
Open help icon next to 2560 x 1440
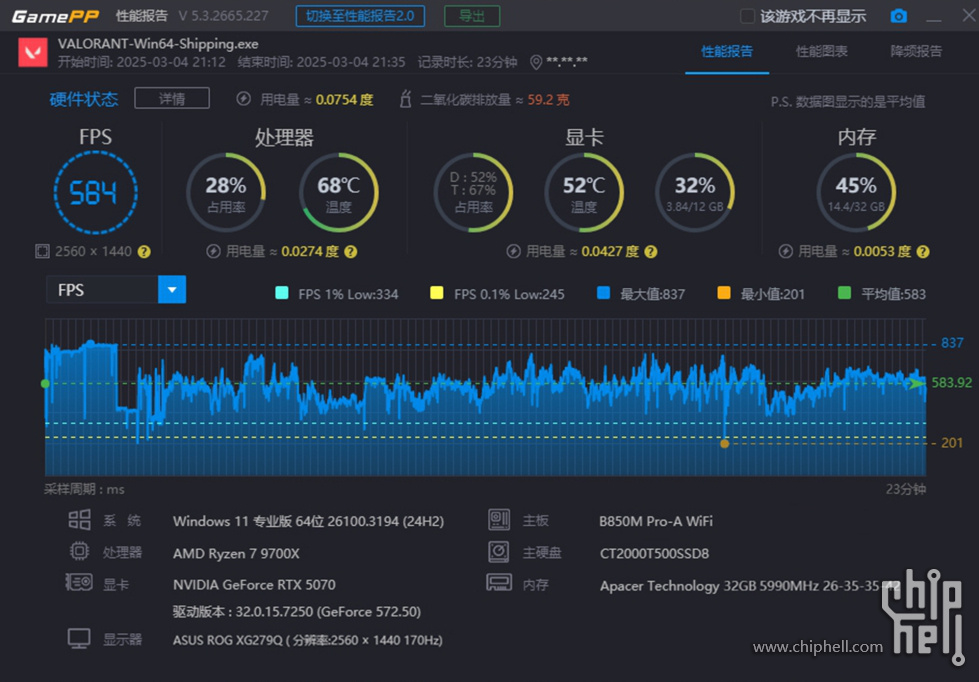(144, 252)
